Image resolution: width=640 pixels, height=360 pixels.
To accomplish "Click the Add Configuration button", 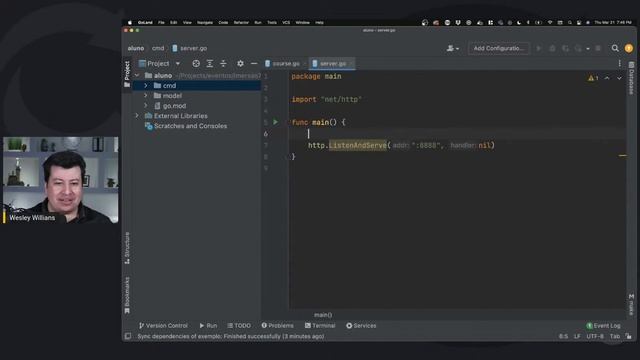I will point(498,48).
